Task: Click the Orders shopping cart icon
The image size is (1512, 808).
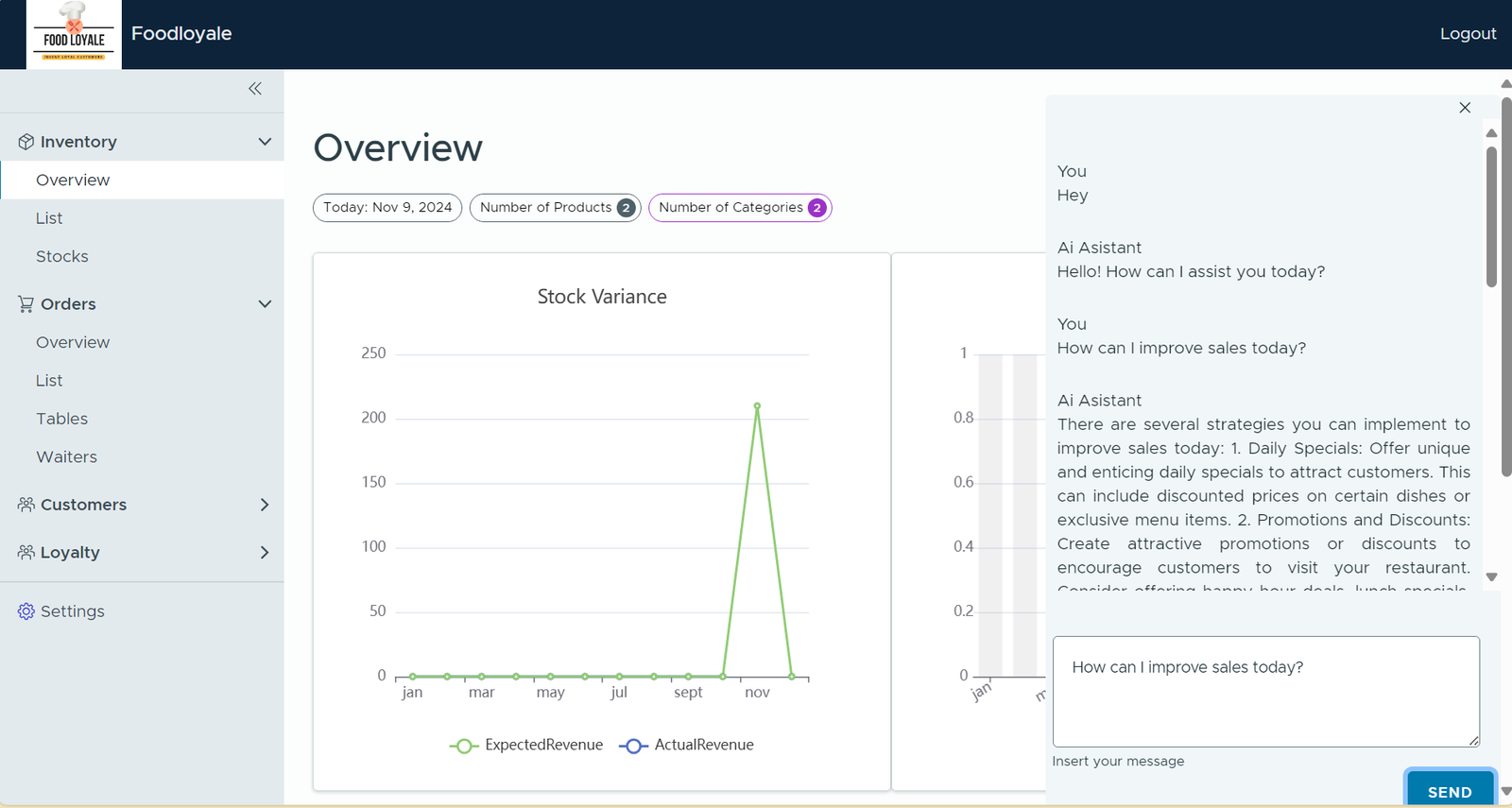Action: [26, 304]
